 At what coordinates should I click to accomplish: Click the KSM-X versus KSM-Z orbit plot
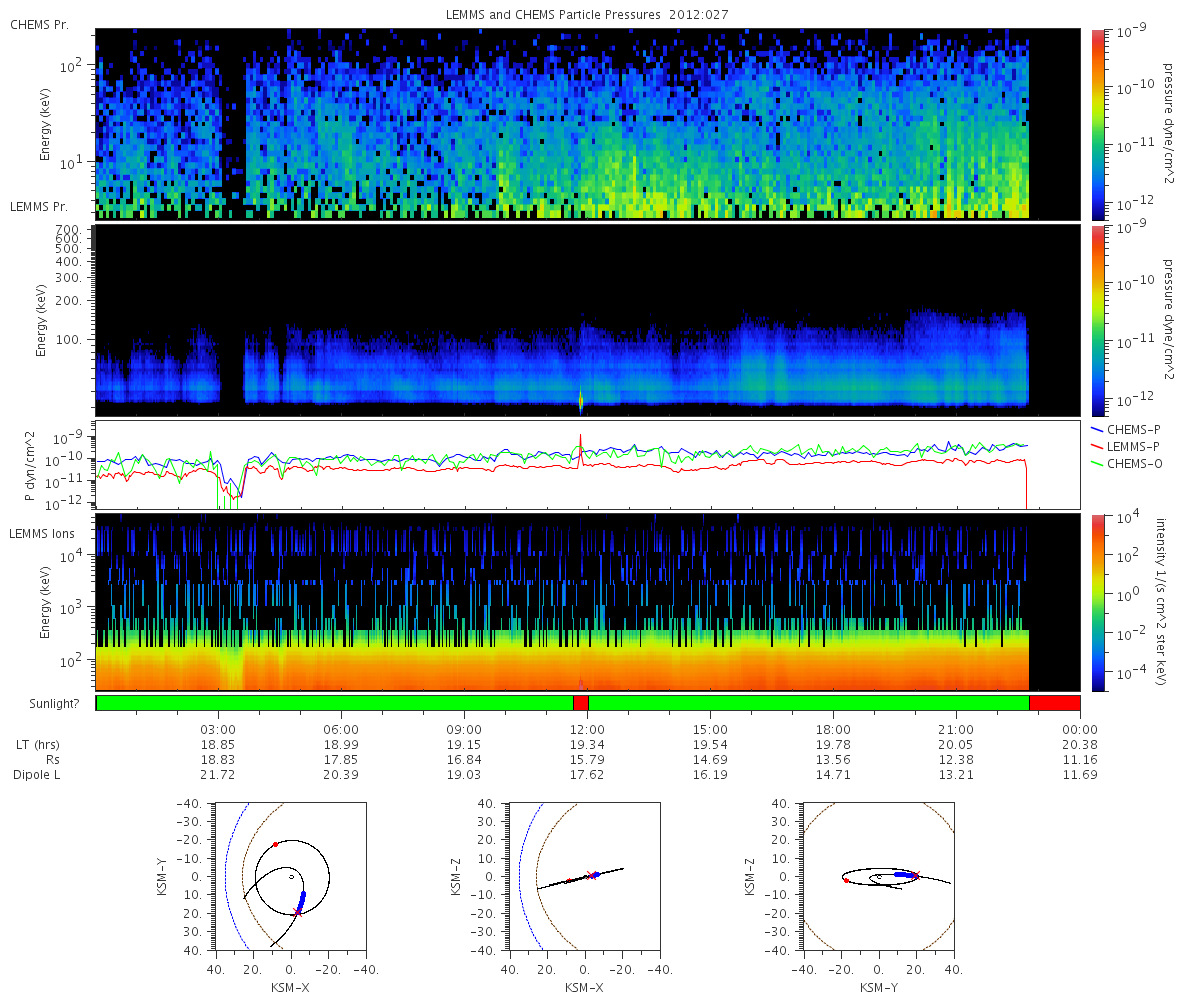point(584,876)
